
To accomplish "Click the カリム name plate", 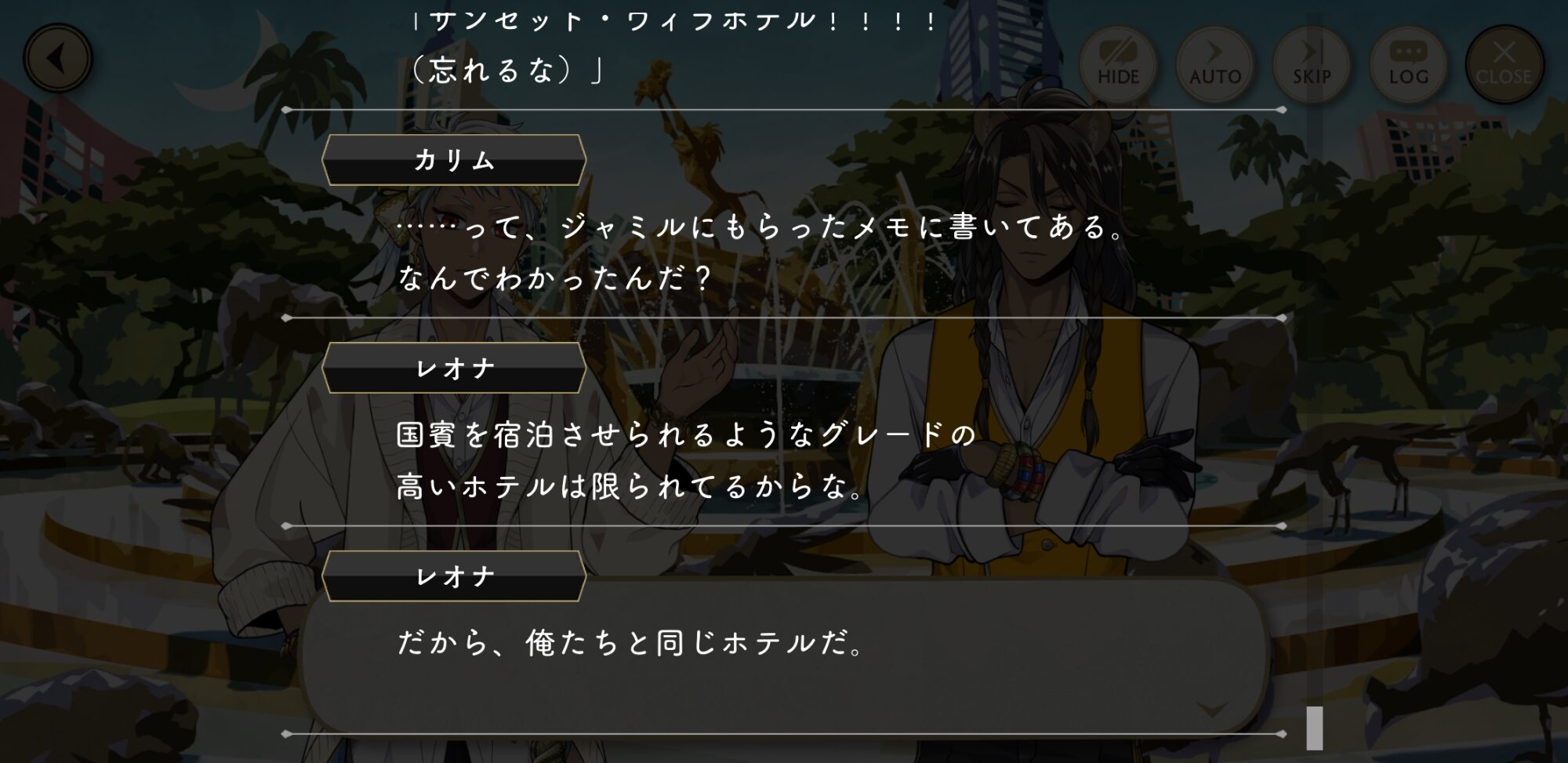I will pyautogui.click(x=454, y=160).
